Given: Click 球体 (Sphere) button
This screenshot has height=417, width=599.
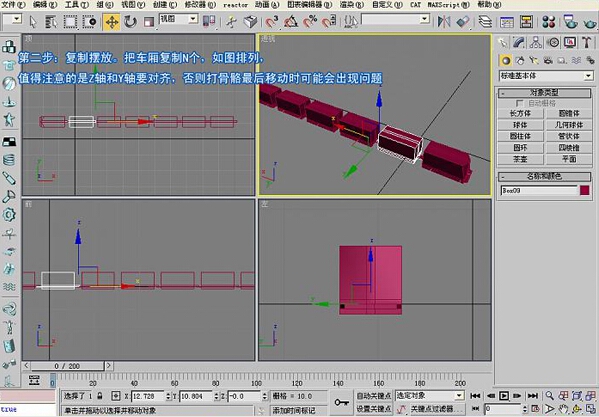Looking at the screenshot, I should click(520, 125).
